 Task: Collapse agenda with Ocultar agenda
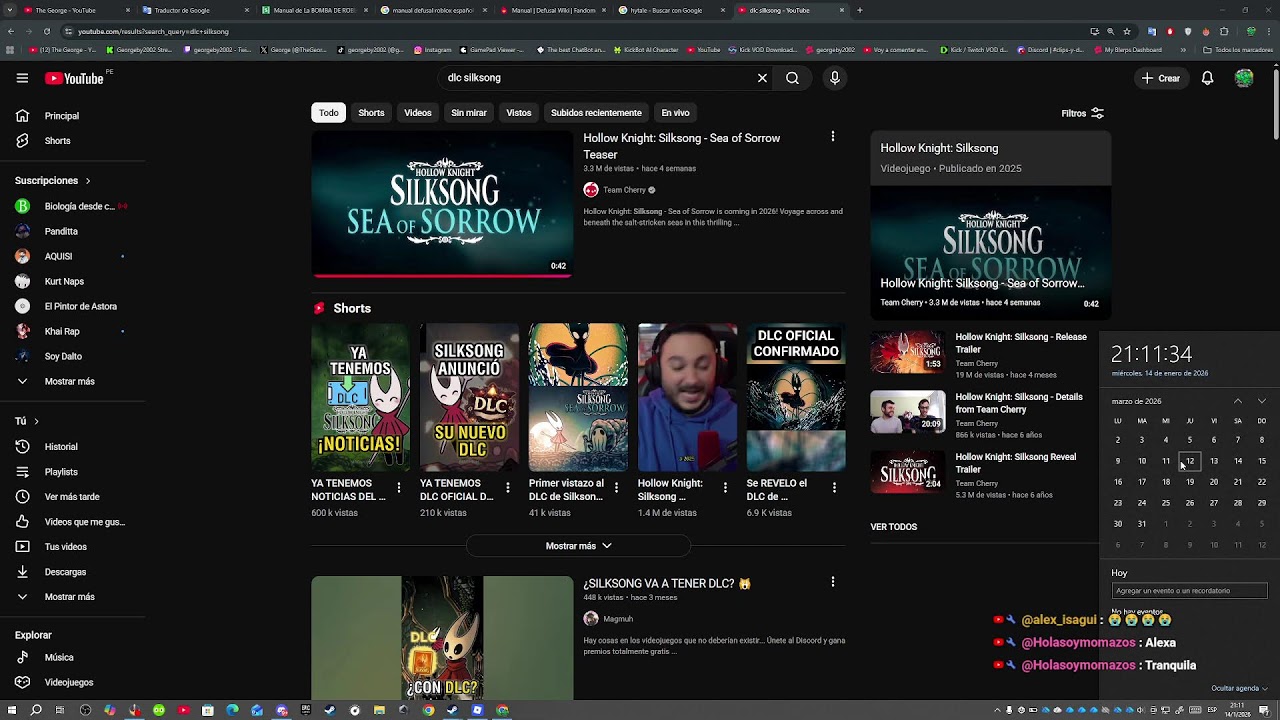[x=1239, y=688]
